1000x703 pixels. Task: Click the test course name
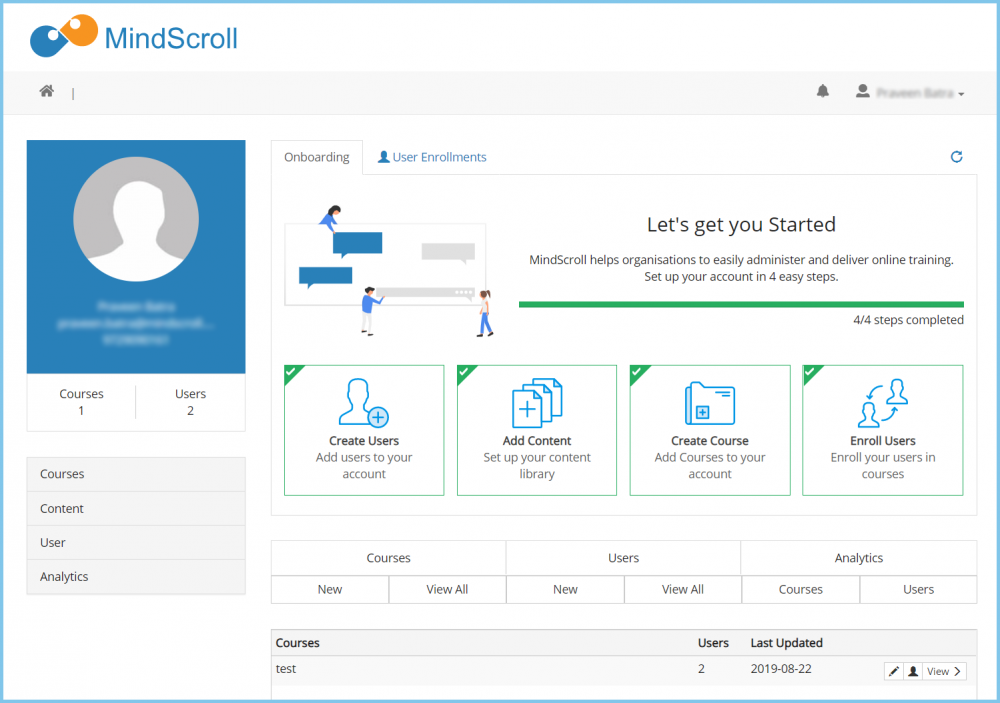pos(286,669)
